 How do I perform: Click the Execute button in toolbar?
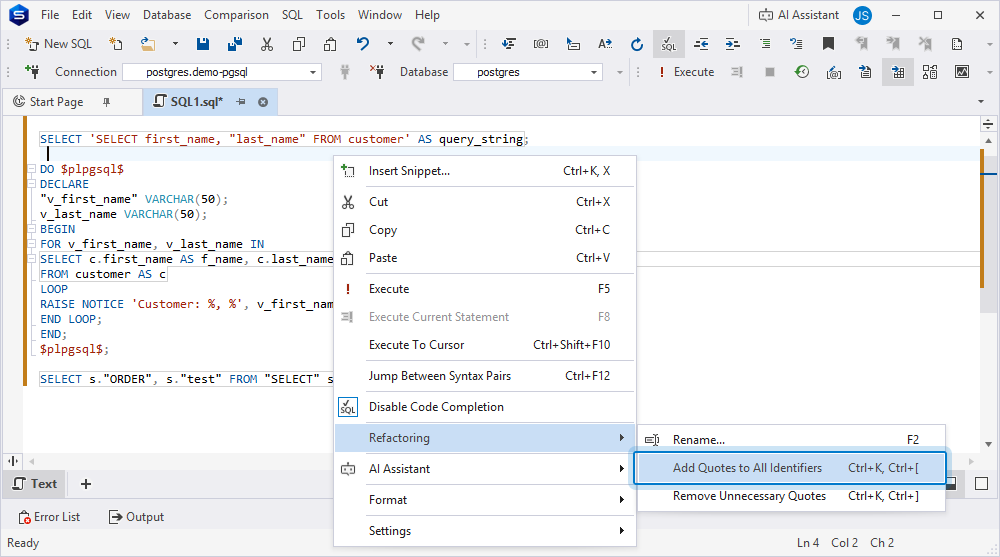point(686,72)
